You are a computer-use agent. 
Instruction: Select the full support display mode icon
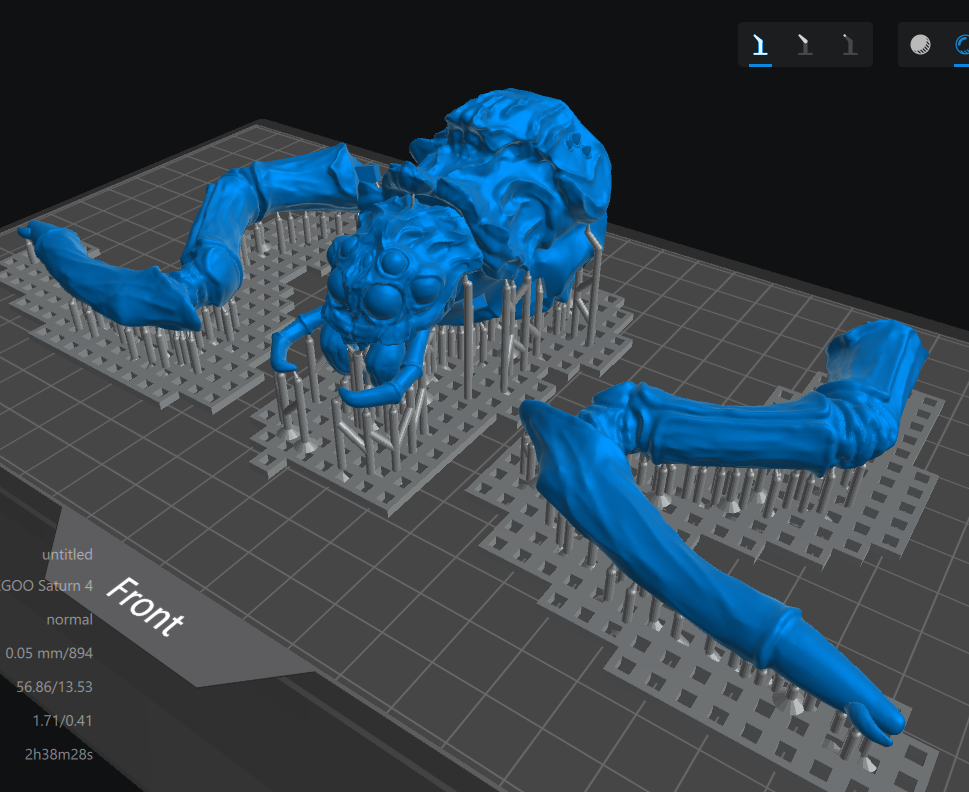tap(760, 44)
